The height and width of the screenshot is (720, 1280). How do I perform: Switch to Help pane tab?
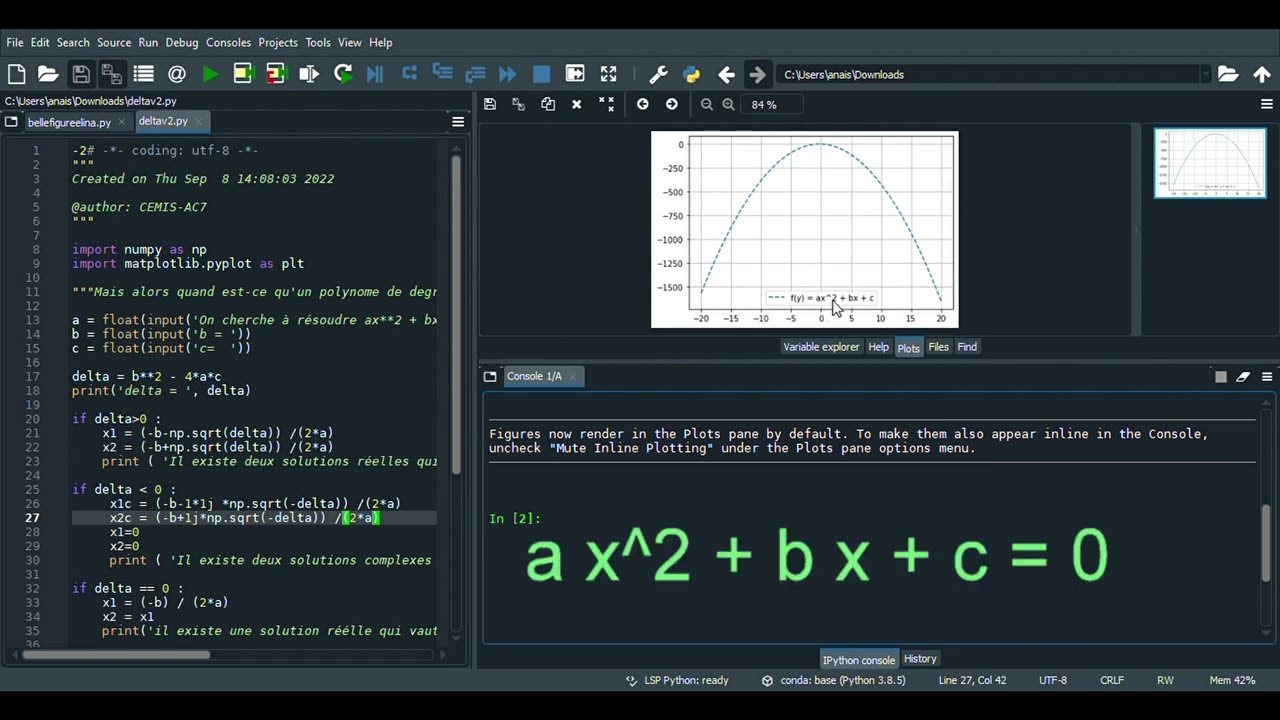(878, 347)
